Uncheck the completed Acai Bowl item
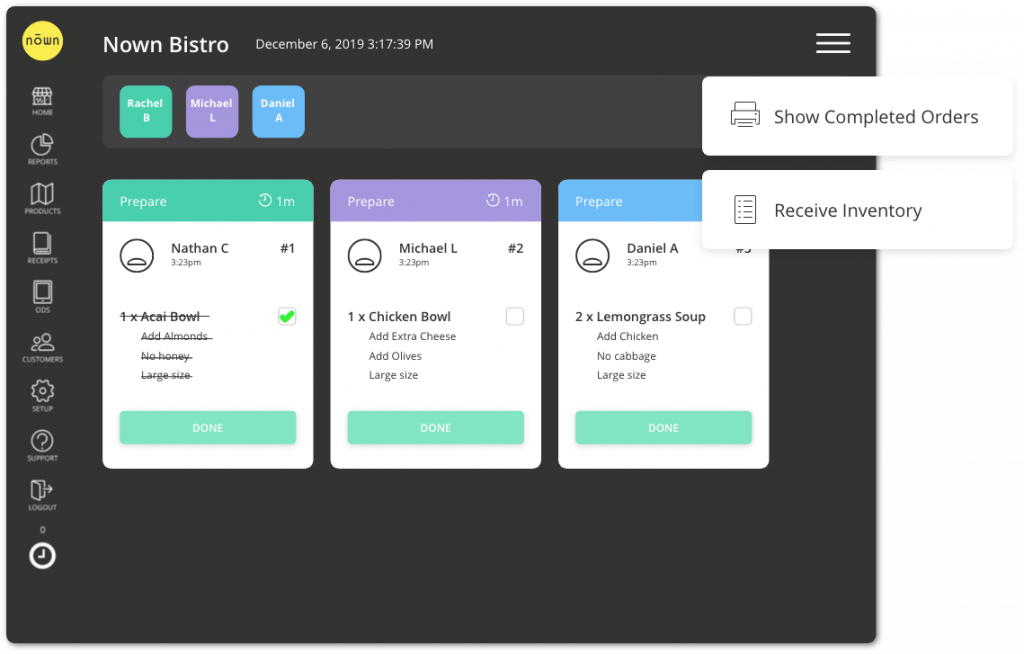 (x=287, y=316)
